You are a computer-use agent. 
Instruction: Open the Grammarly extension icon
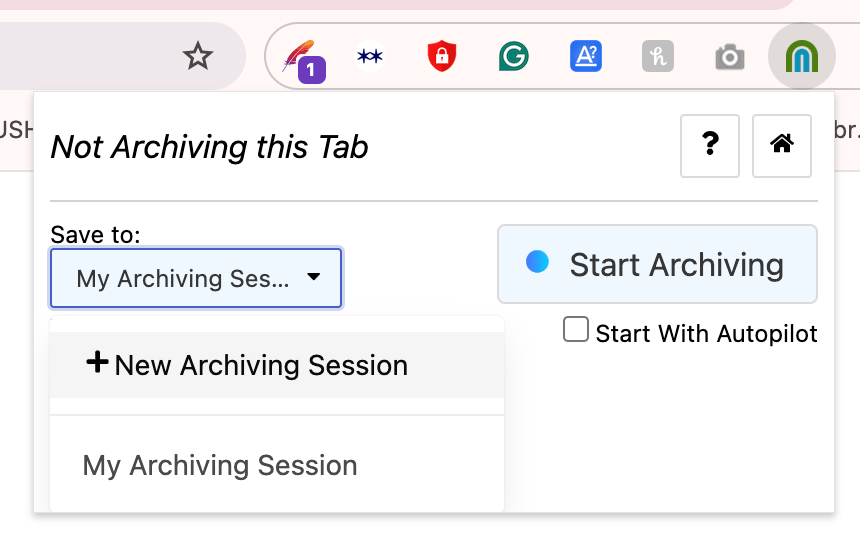pos(513,57)
